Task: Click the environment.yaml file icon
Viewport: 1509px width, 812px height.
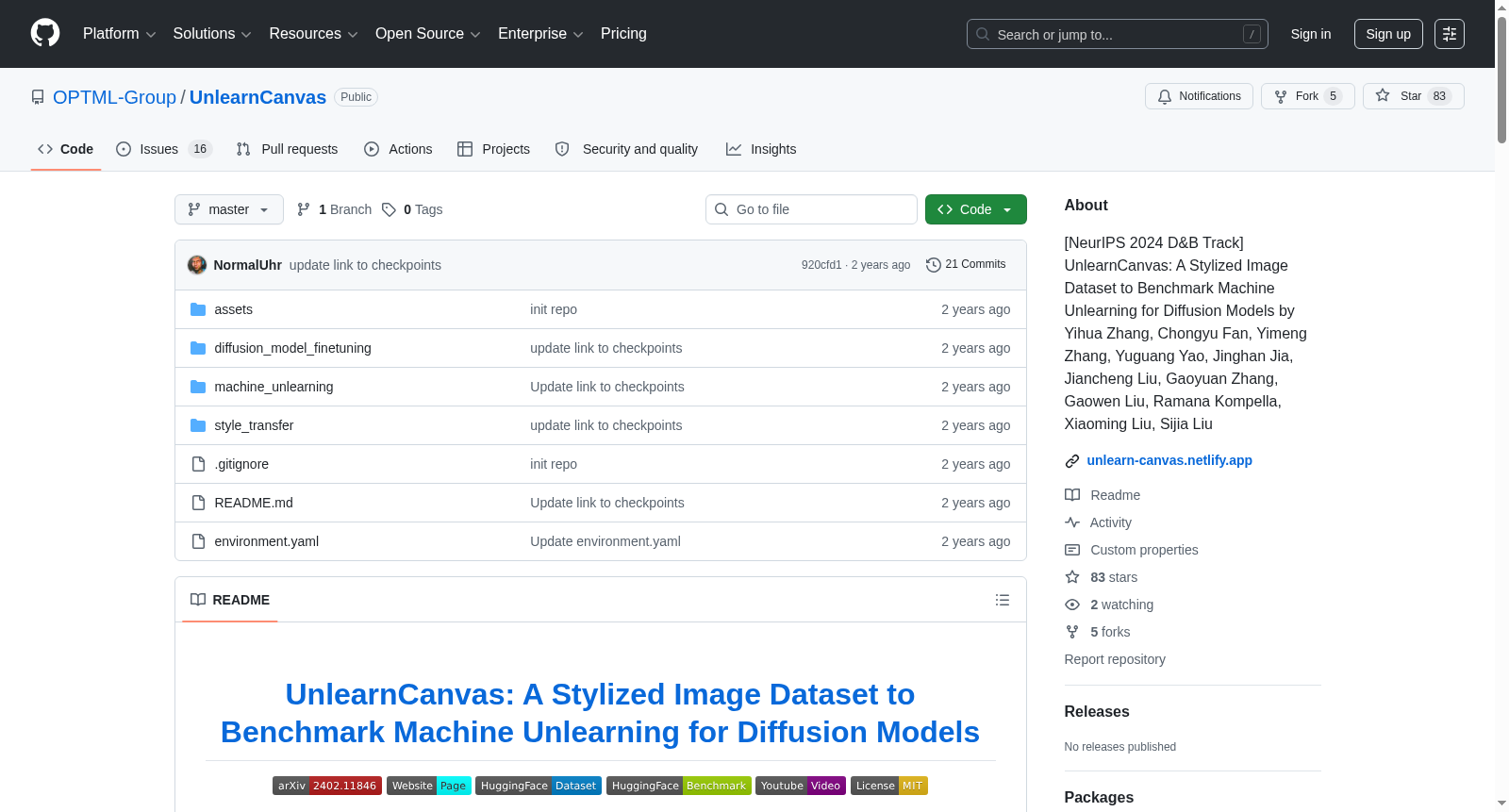Action: point(198,541)
